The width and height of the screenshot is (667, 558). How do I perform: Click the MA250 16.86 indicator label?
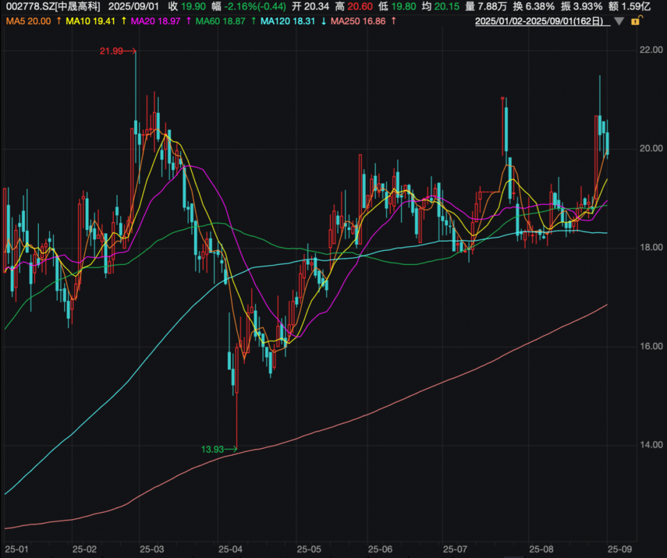click(x=359, y=20)
